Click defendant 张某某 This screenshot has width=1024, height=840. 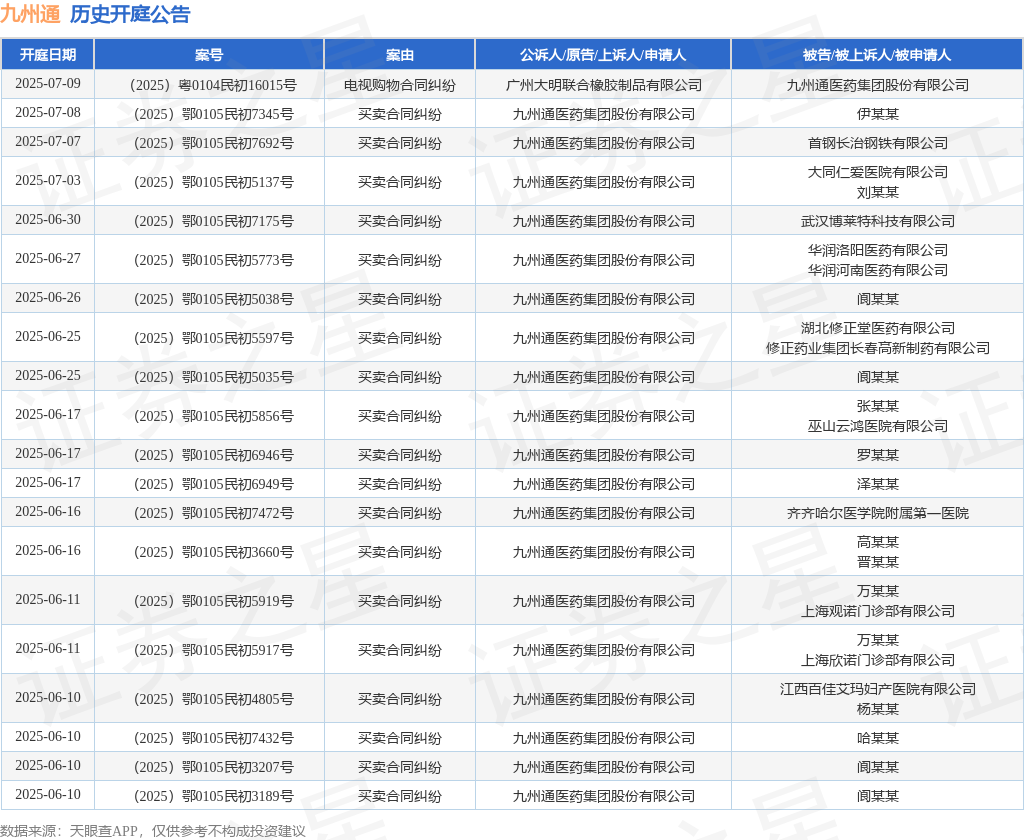click(x=878, y=406)
